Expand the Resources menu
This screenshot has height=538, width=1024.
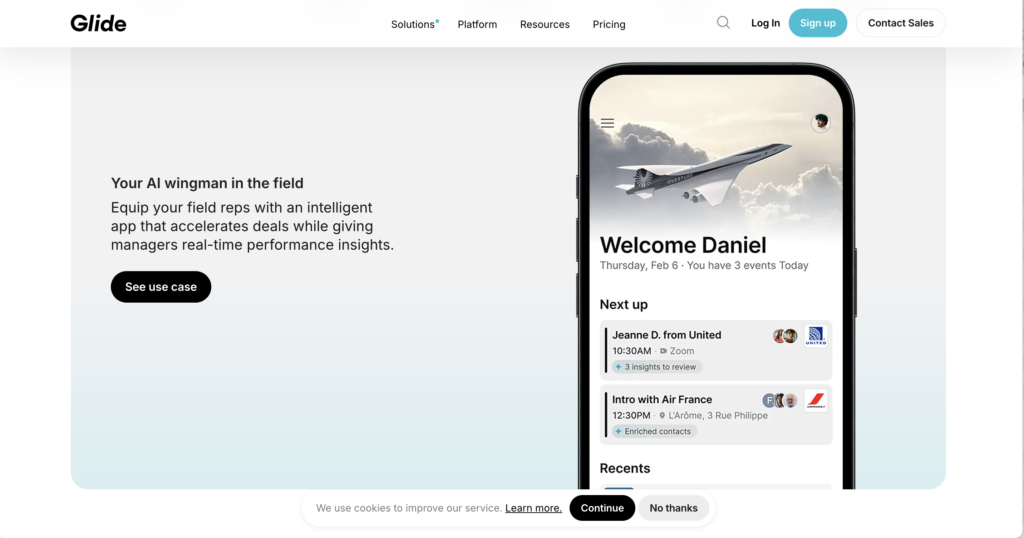(545, 24)
